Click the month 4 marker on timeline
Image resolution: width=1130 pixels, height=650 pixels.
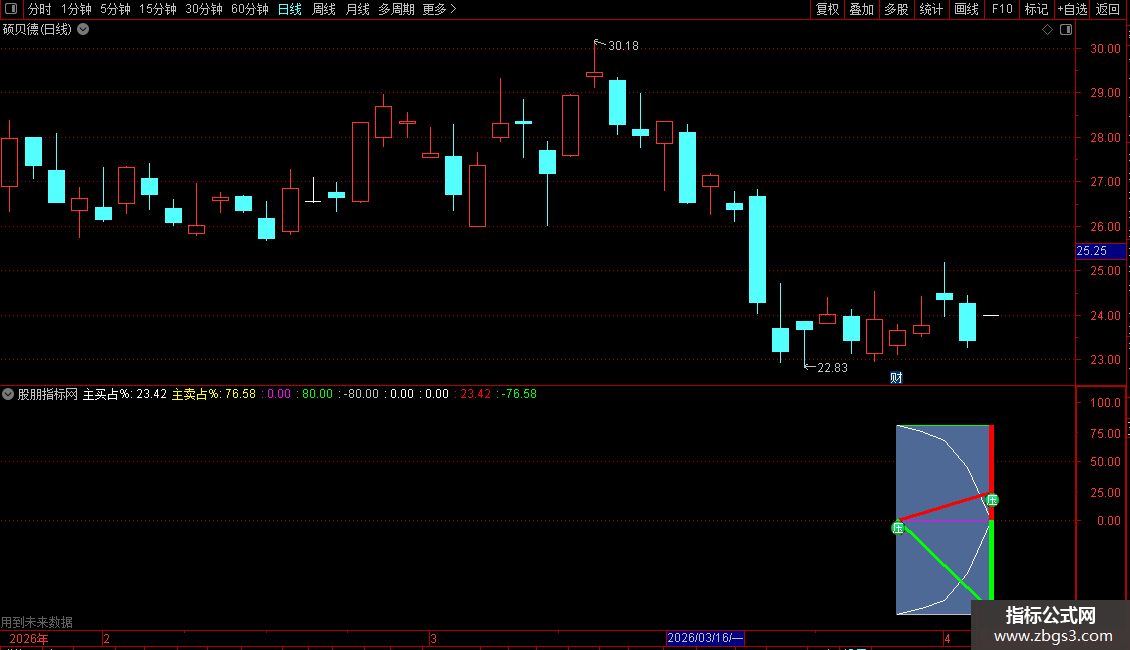tap(947, 638)
